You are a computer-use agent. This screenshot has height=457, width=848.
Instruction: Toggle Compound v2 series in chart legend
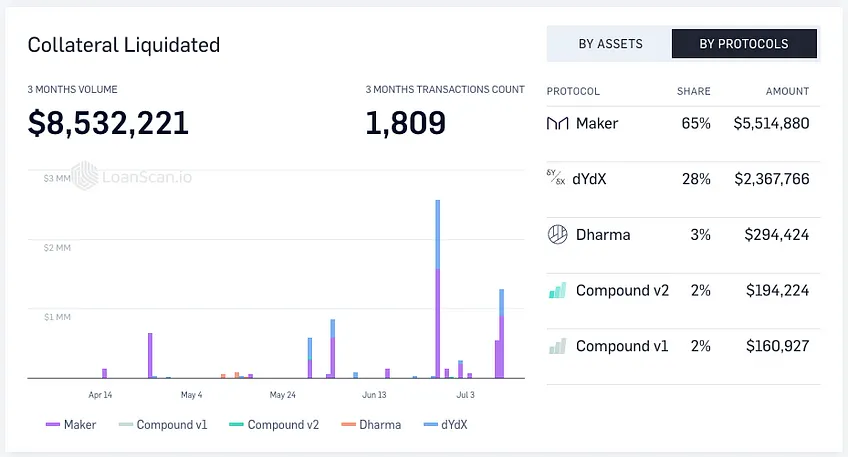[274, 425]
